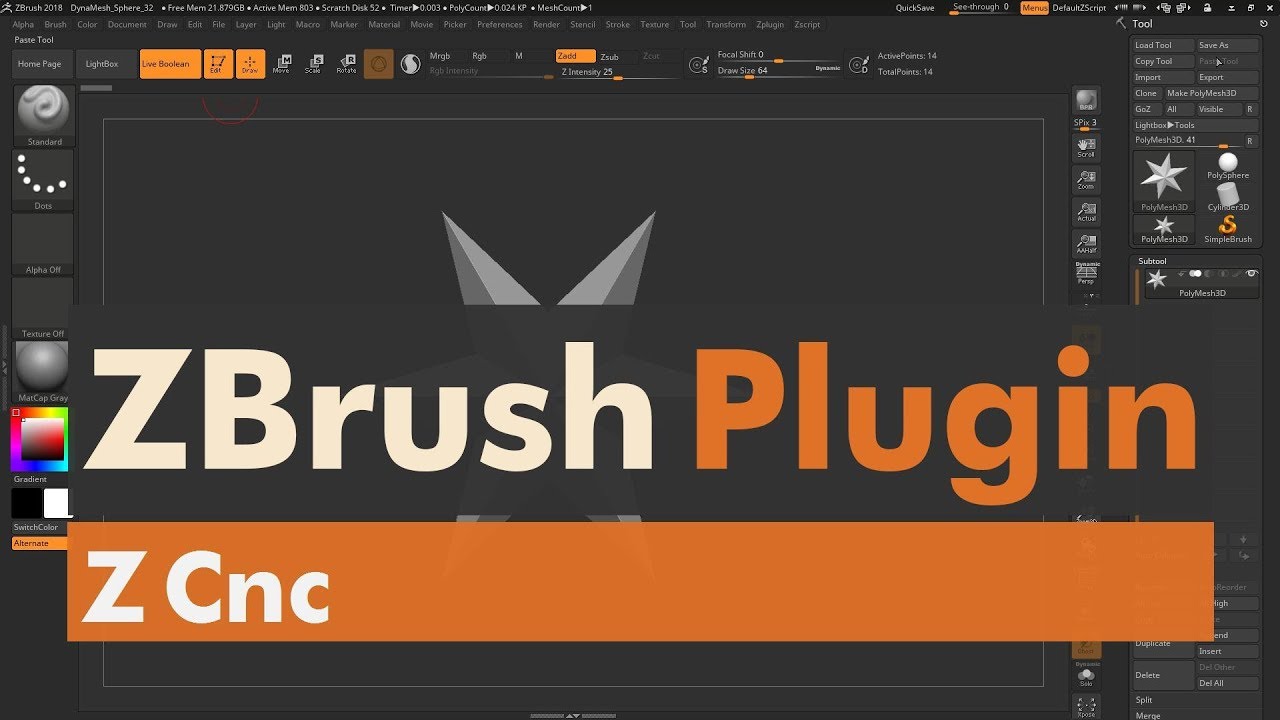Collapse the Tool palette header
Screen dimensions: 1280x720
(x=1143, y=23)
